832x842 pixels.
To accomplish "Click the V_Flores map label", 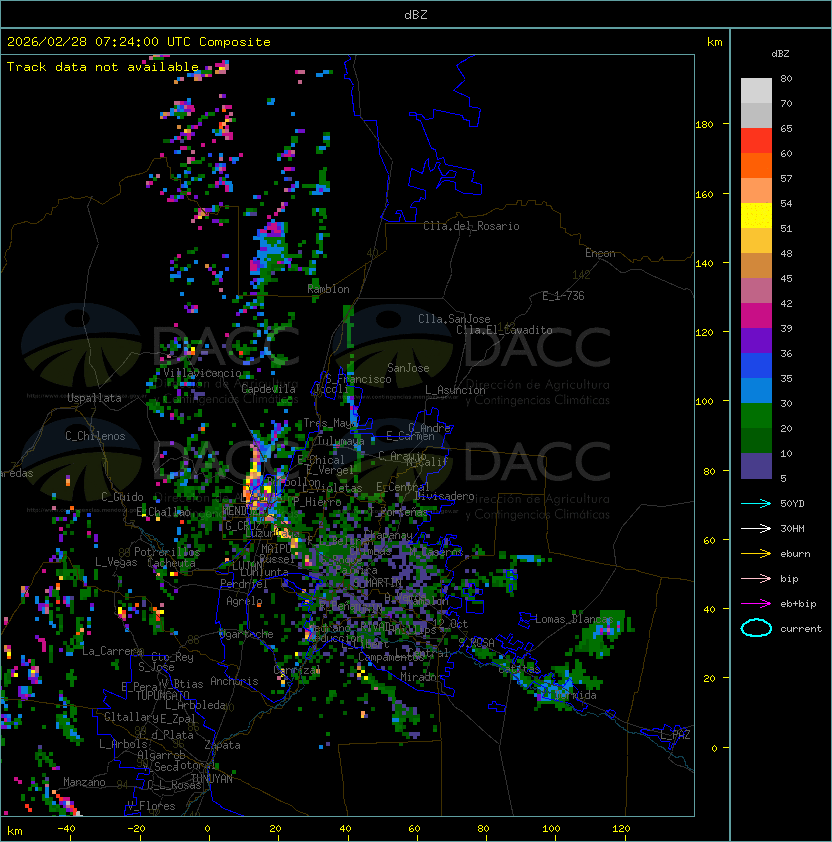I will click(151, 806).
